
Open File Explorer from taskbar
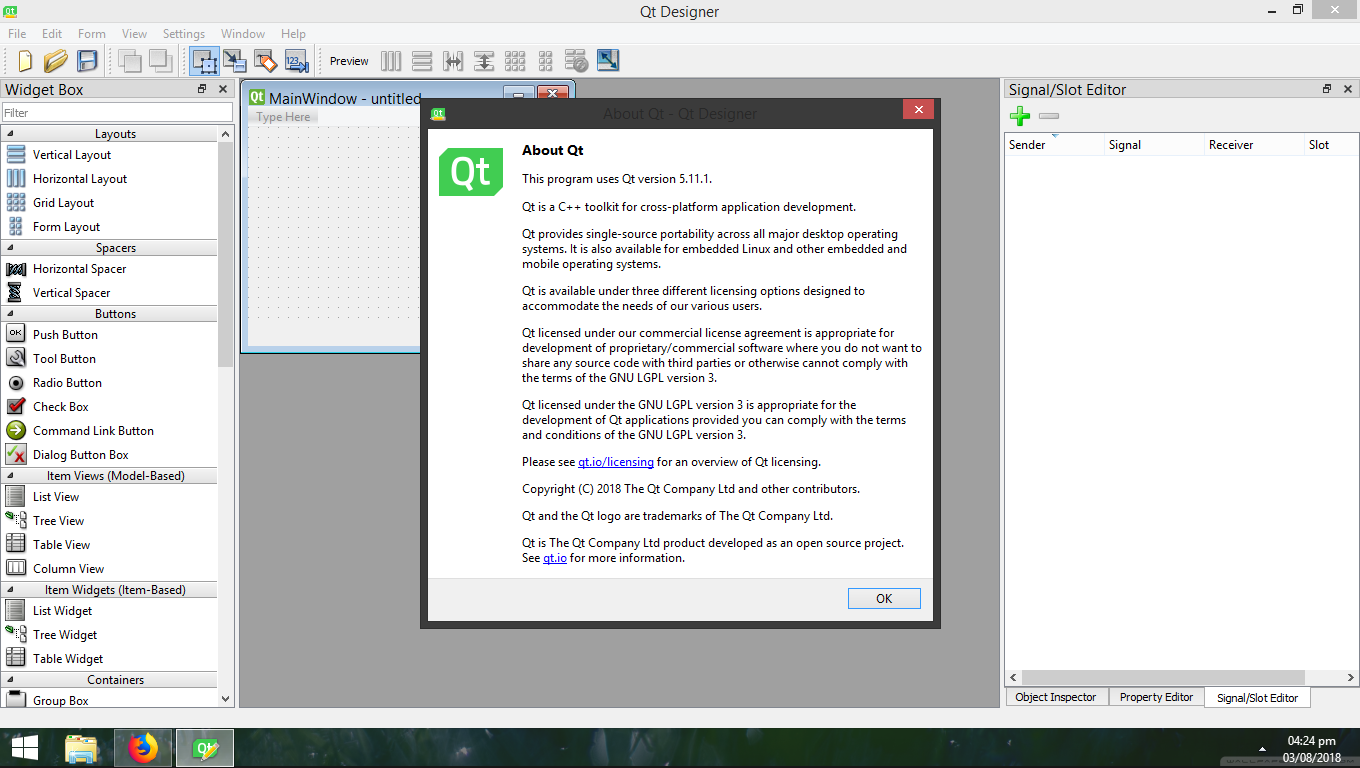[82, 748]
